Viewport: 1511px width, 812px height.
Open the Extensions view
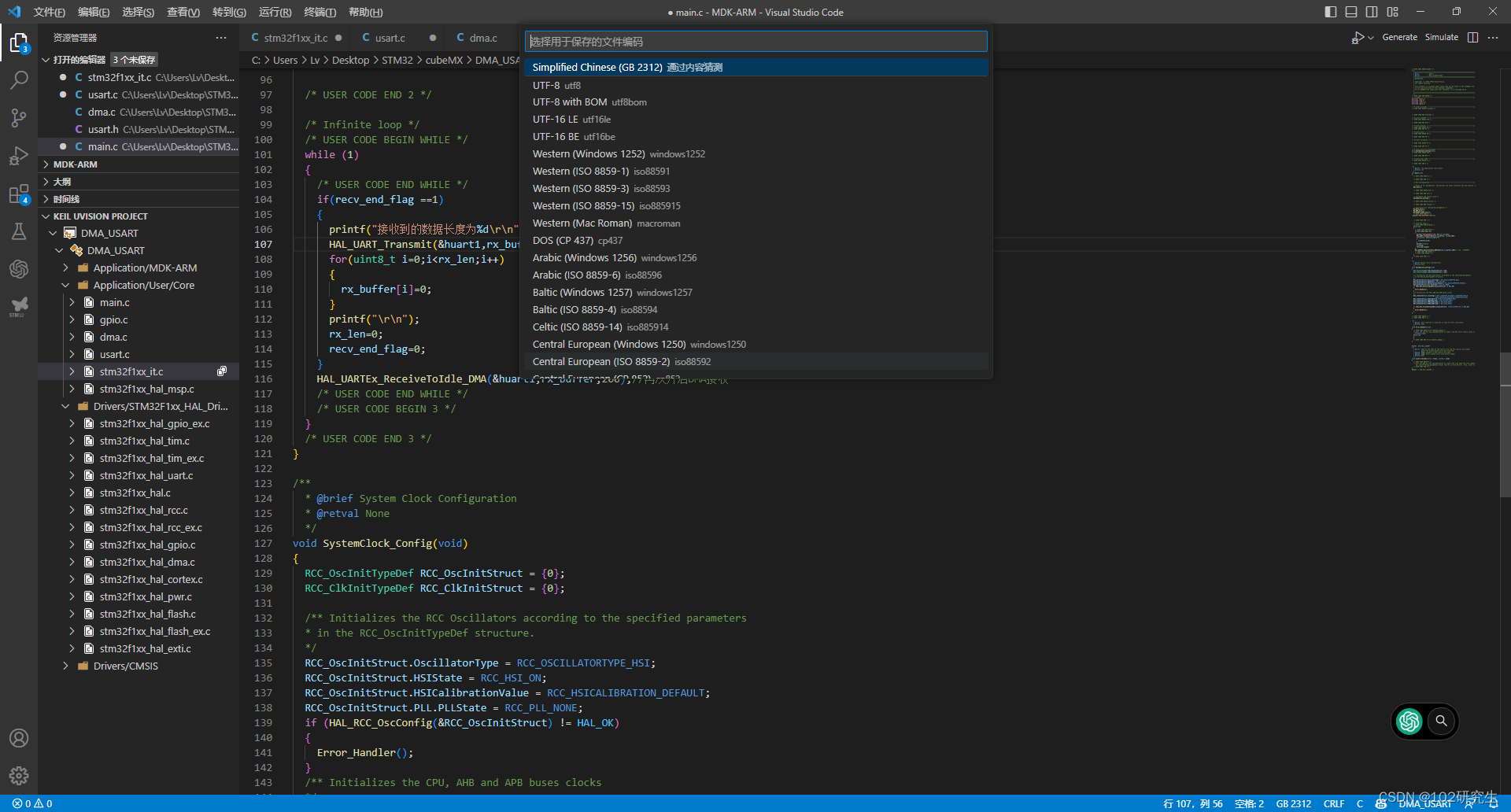(x=19, y=194)
